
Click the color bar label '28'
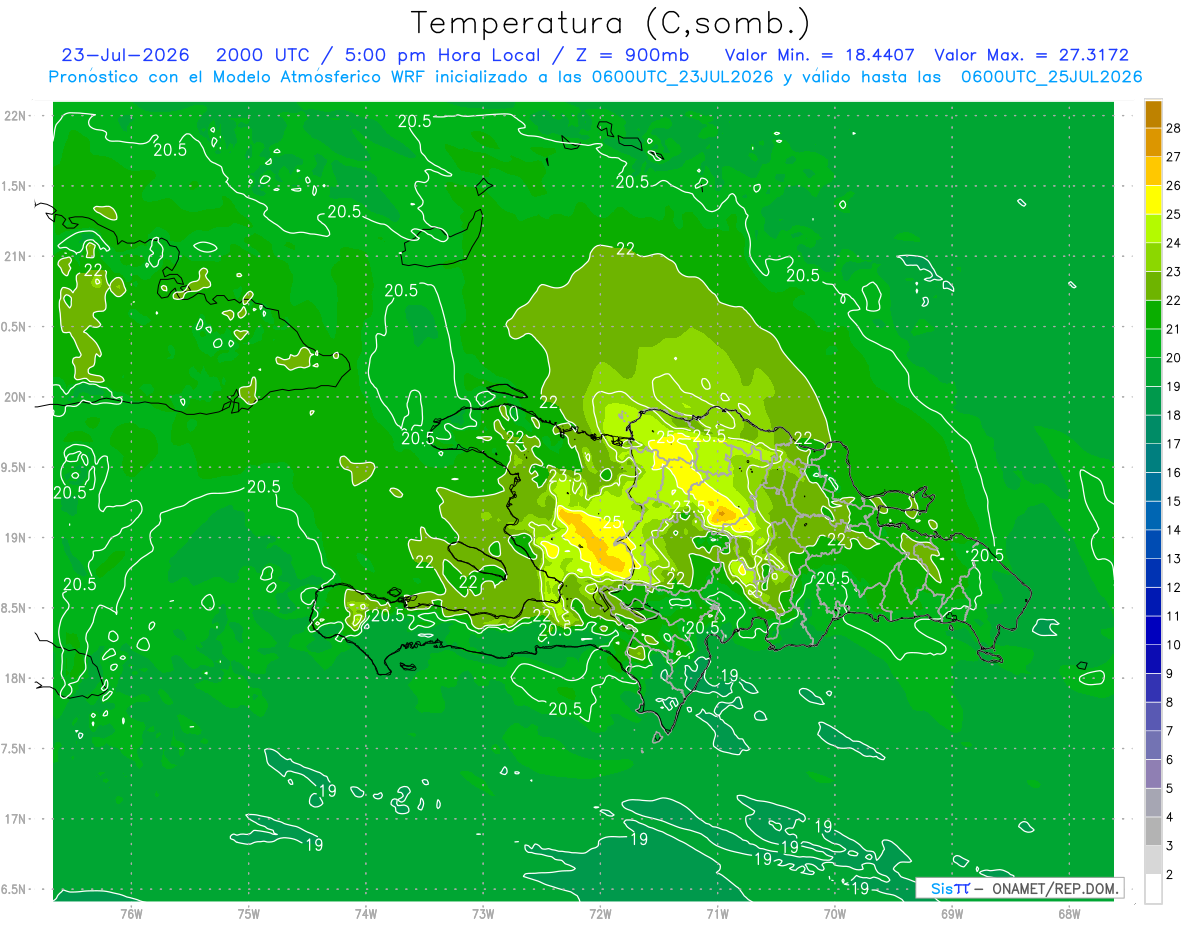click(1174, 128)
